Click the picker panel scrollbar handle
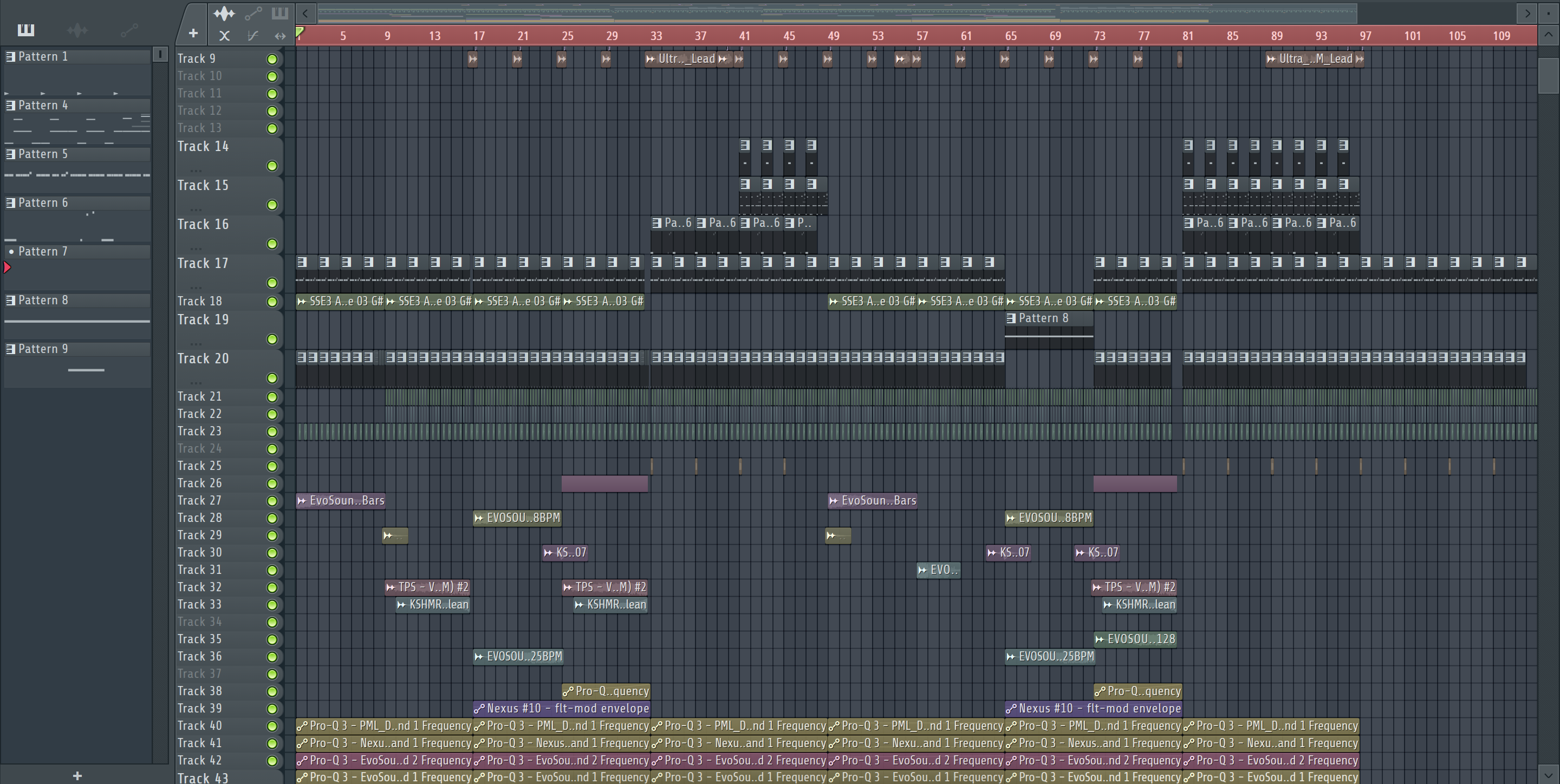This screenshot has height=784, width=1560. coord(160,55)
